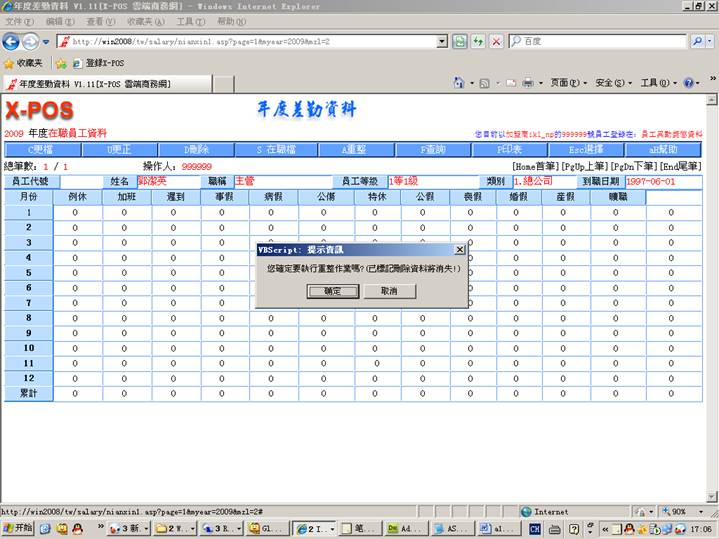Open the address bar dropdown arrow
Viewport: 719px width, 539px height.
pos(442,41)
